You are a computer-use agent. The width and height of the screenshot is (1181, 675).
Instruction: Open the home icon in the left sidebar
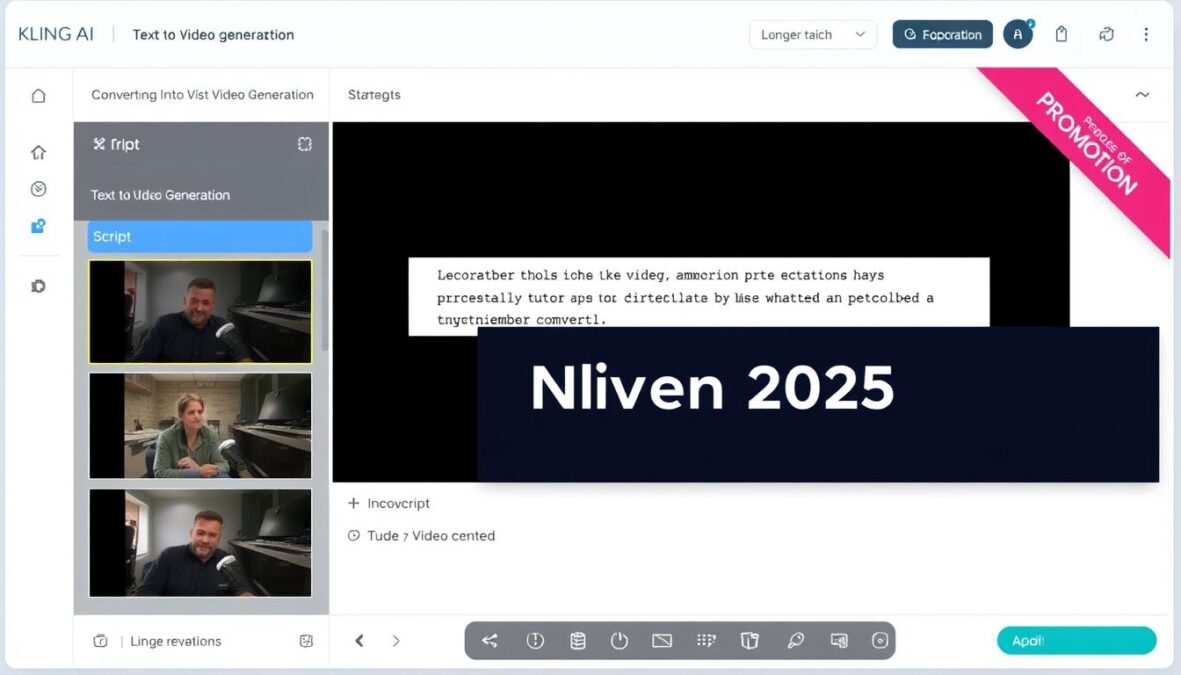38,152
